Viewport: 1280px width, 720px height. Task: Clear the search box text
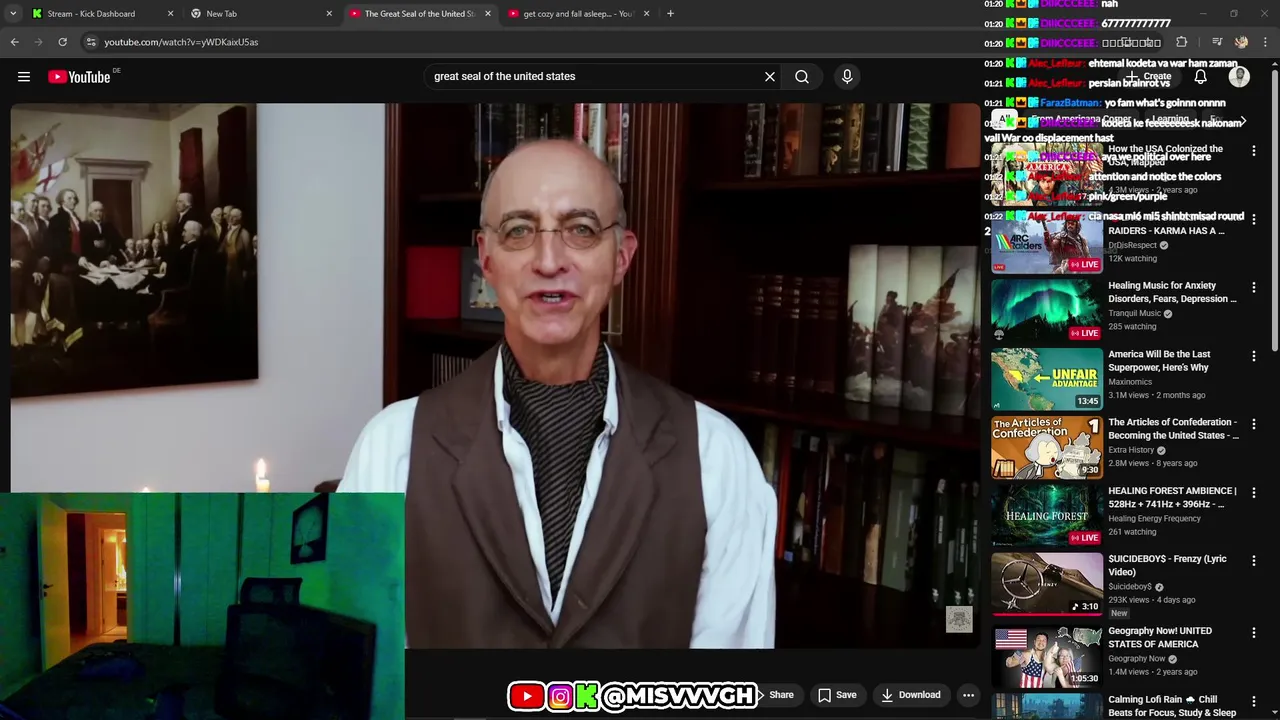[x=770, y=77]
